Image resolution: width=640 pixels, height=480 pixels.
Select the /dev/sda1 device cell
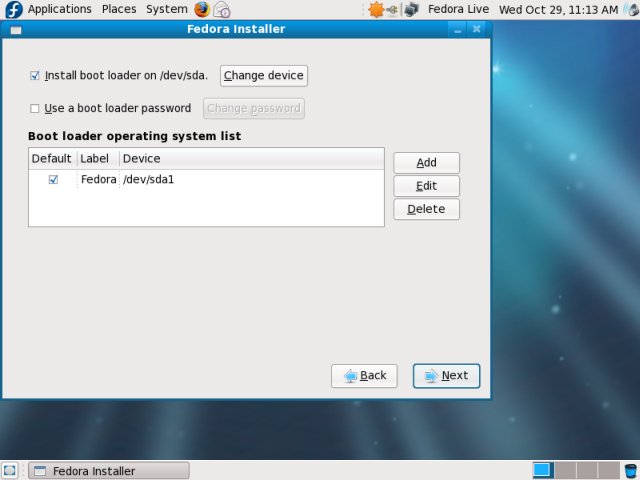point(149,180)
